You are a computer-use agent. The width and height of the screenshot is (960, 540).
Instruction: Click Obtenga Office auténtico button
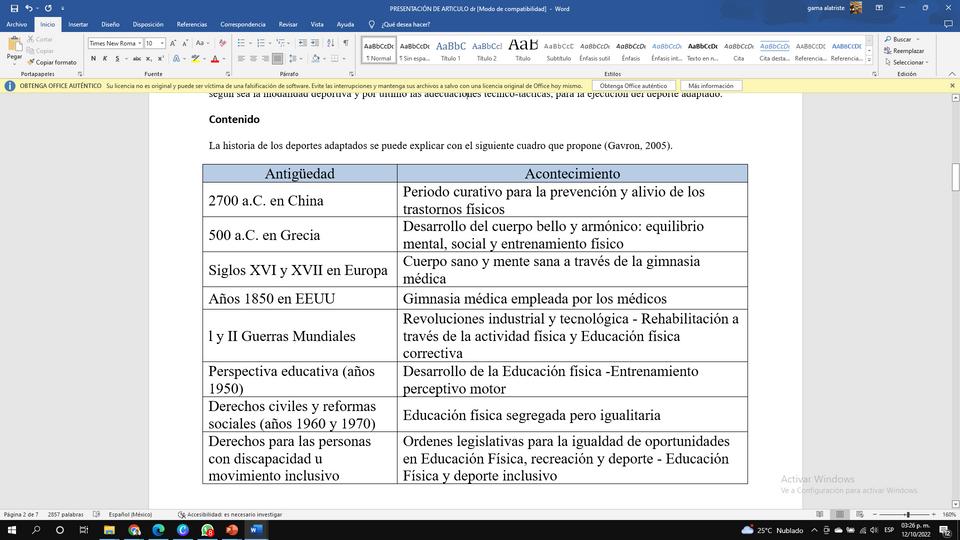pyautogui.click(x=633, y=86)
